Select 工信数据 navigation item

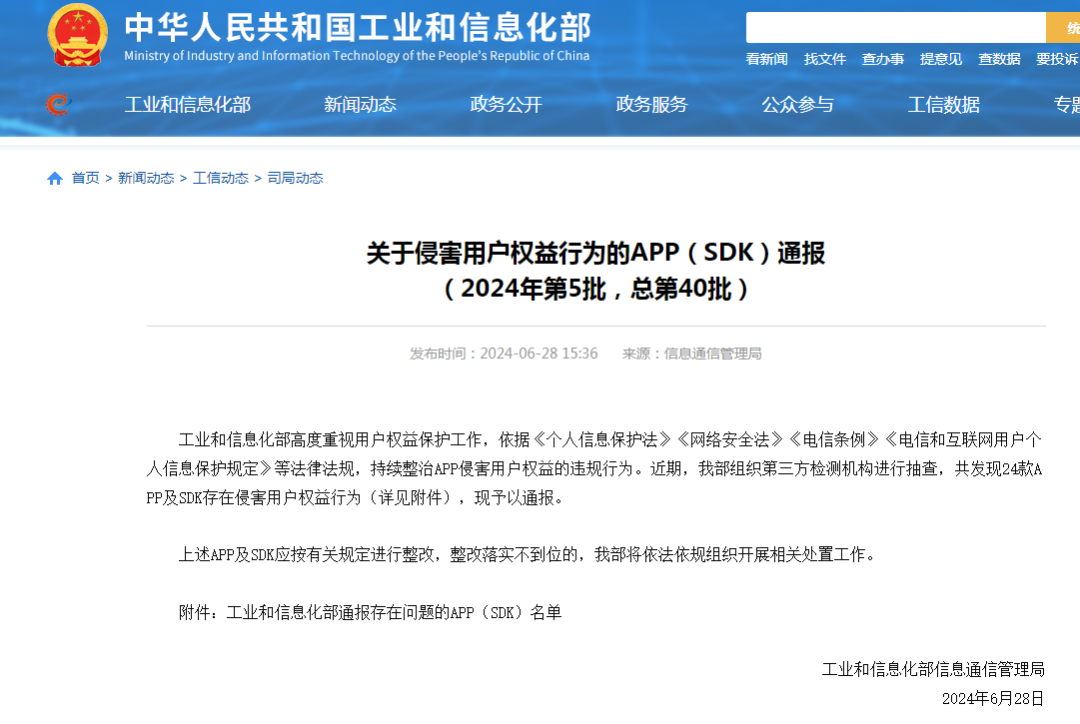943,105
